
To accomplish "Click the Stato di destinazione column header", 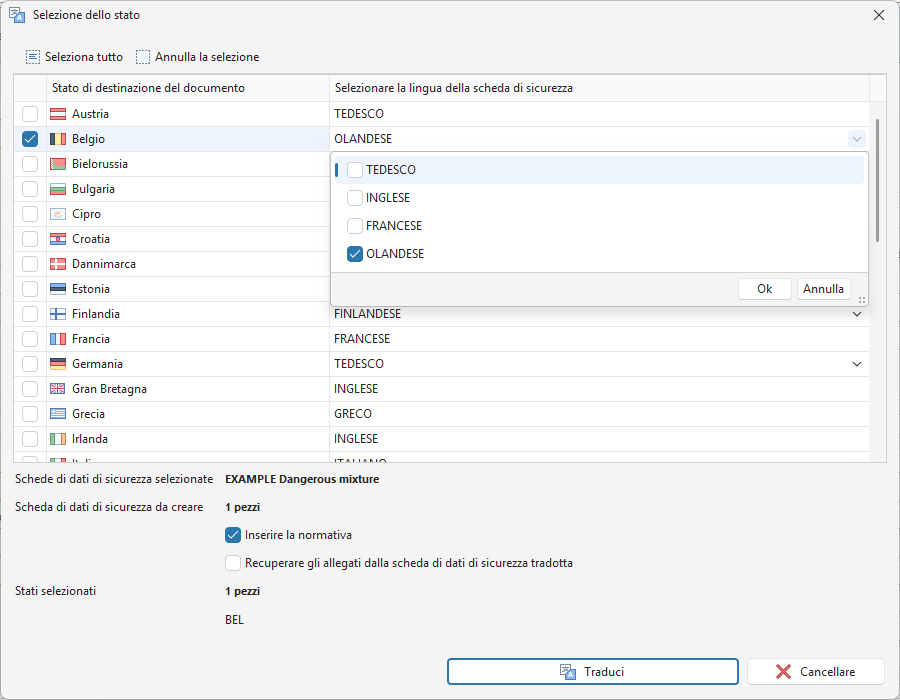I will click(x=188, y=88).
